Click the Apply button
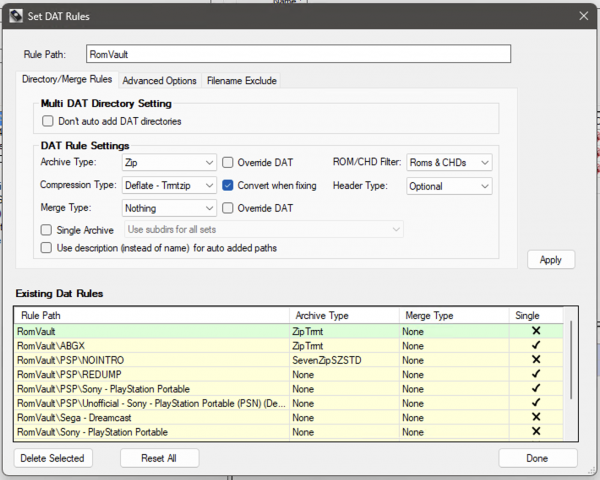600x480 pixels. pyautogui.click(x=551, y=260)
